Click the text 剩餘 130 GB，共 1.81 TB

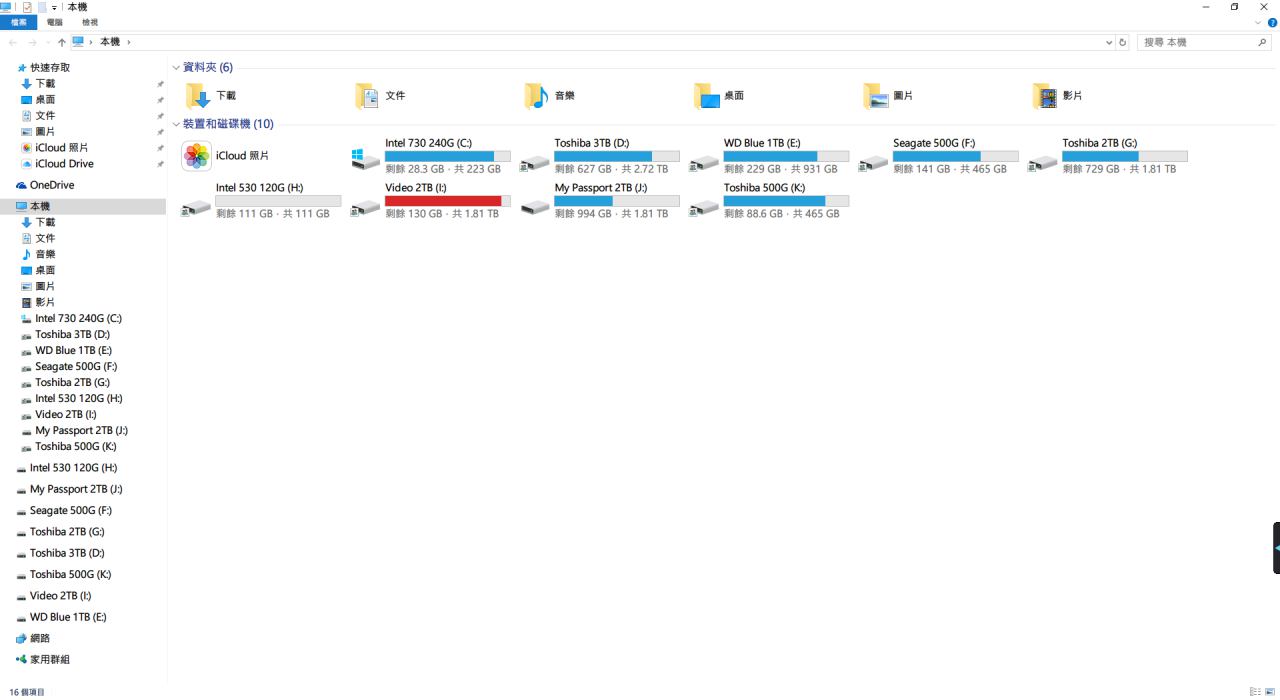[442, 214]
